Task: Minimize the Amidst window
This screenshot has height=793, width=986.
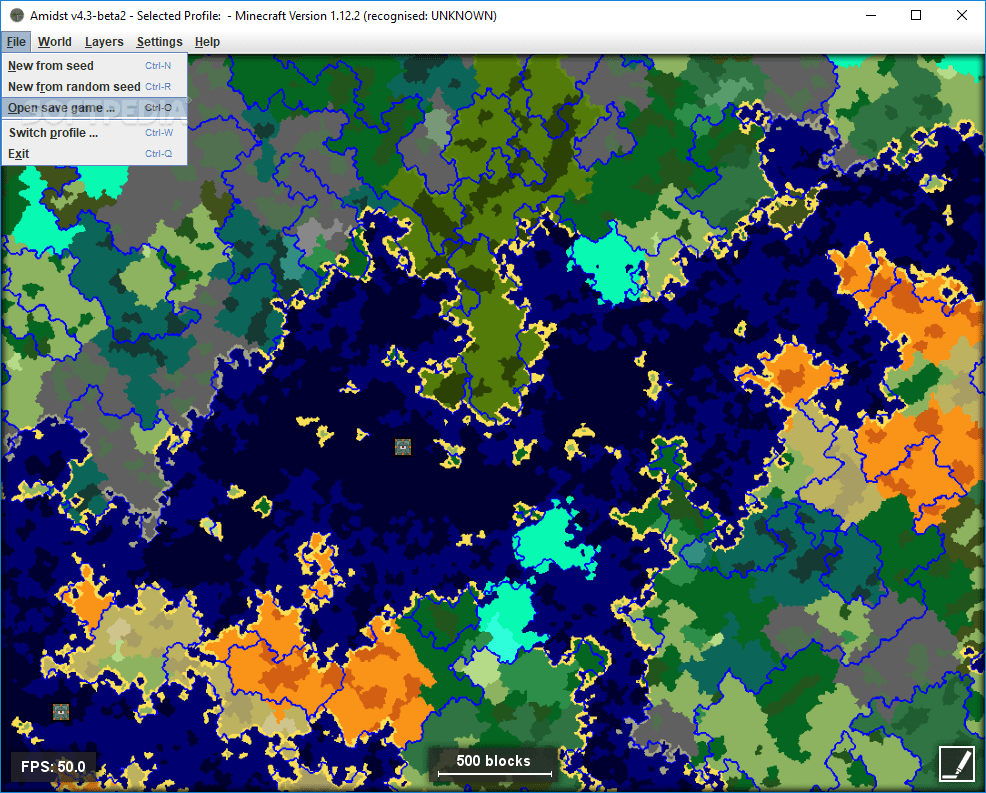Action: (871, 15)
